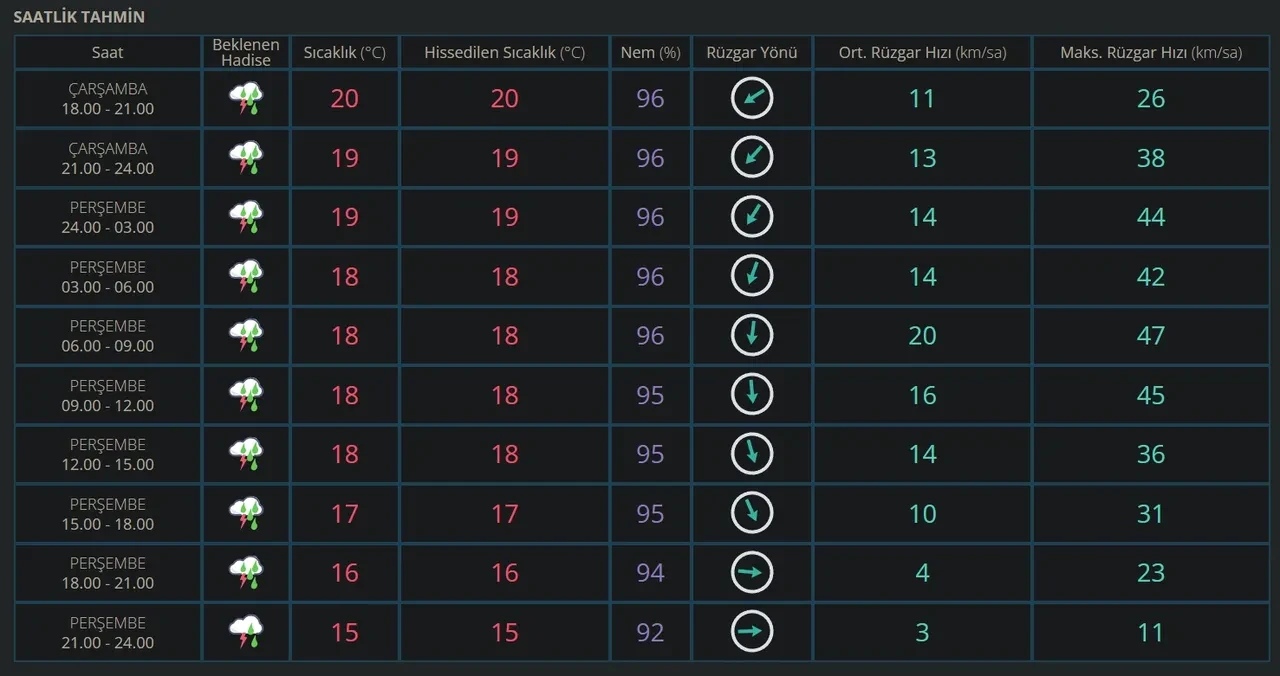Image resolution: width=1280 pixels, height=676 pixels.
Task: Click the Beklenen Hadise column header
Action: pyautogui.click(x=246, y=52)
